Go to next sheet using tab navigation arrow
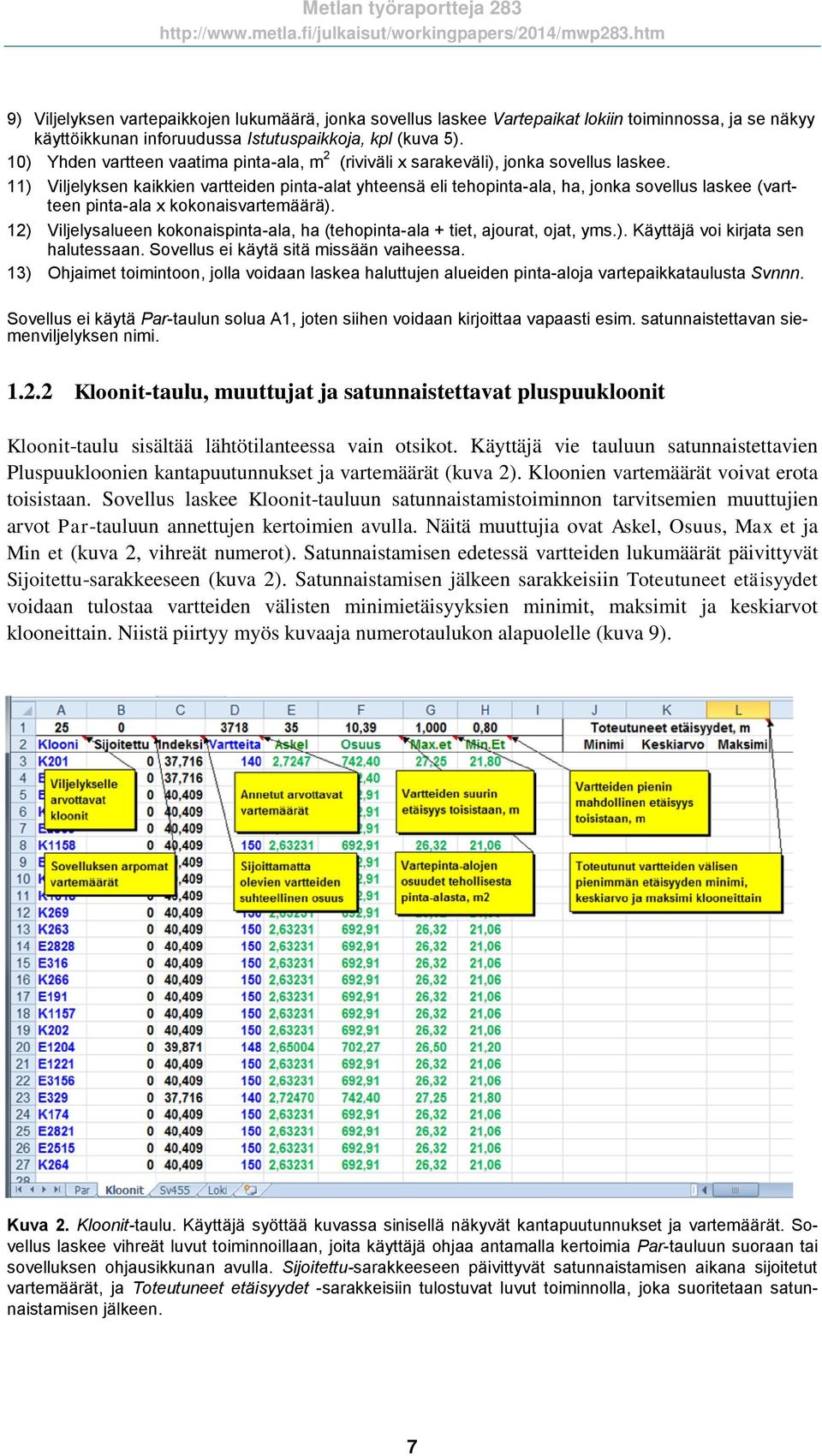 45,1190
